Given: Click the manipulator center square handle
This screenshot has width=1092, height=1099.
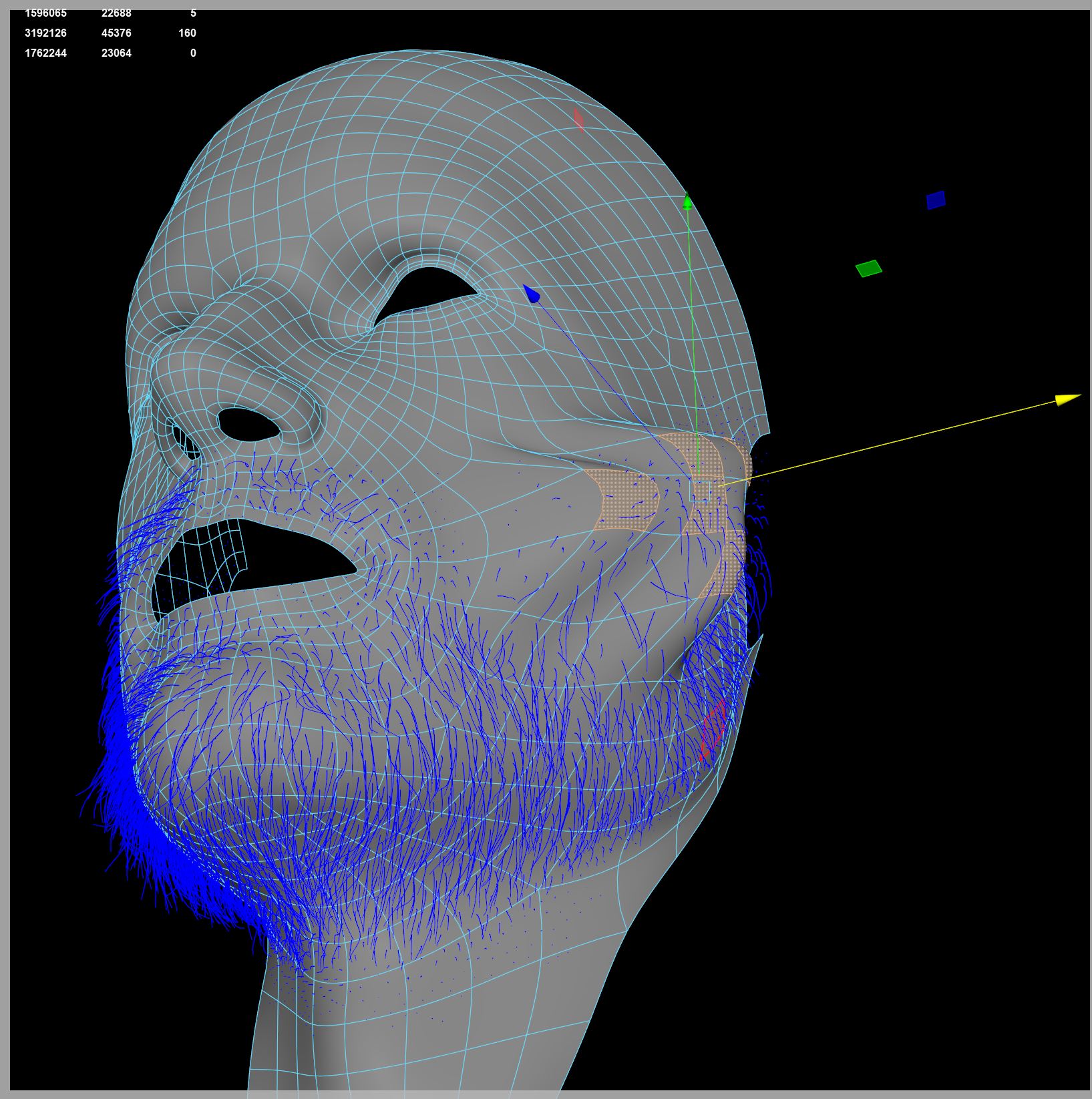Looking at the screenshot, I should [700, 490].
